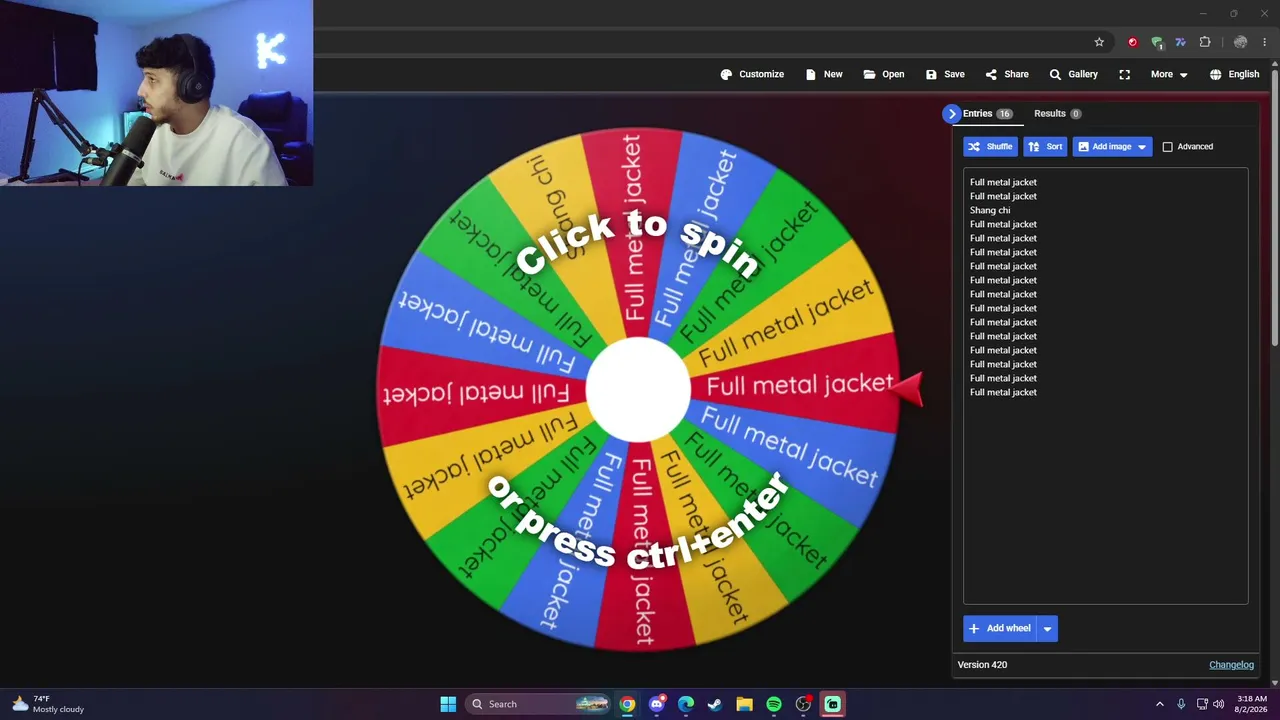Sort the wheel entries
This screenshot has height=720, width=1280.
tap(1045, 147)
